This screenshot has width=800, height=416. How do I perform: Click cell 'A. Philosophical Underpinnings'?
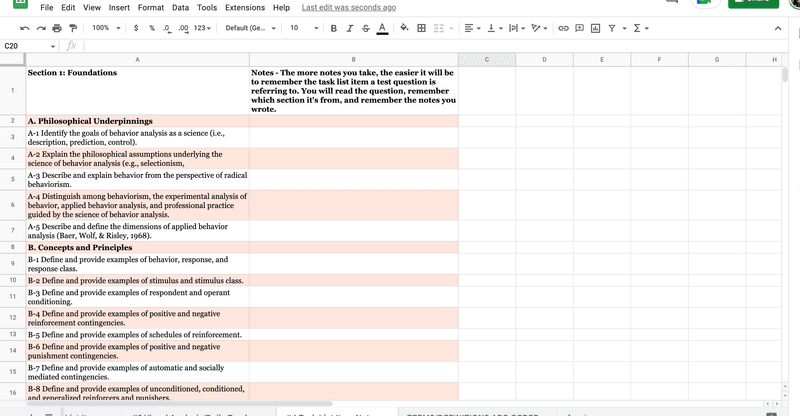coord(137,121)
